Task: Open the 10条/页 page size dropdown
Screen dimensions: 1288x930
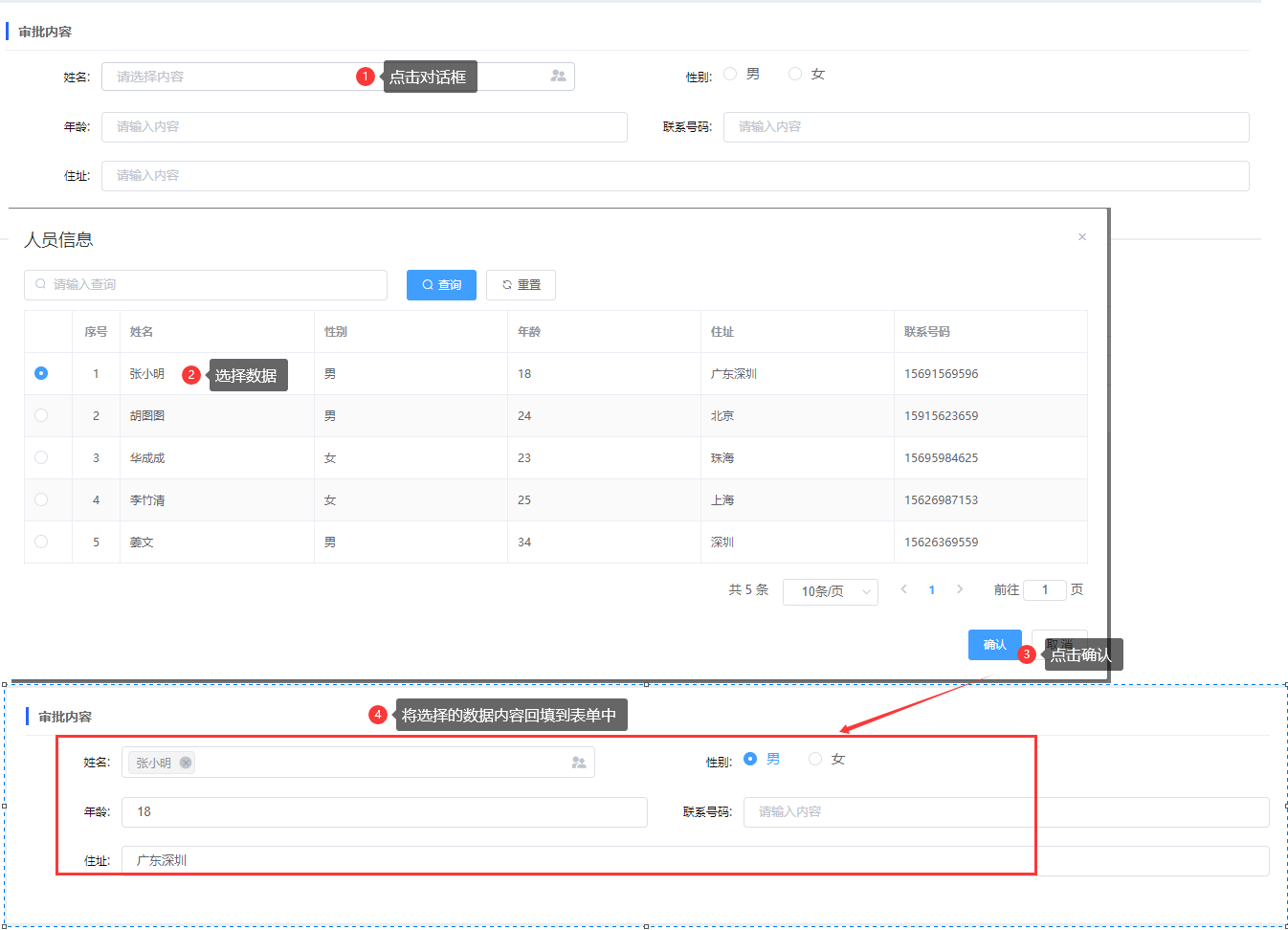Action: click(830, 591)
